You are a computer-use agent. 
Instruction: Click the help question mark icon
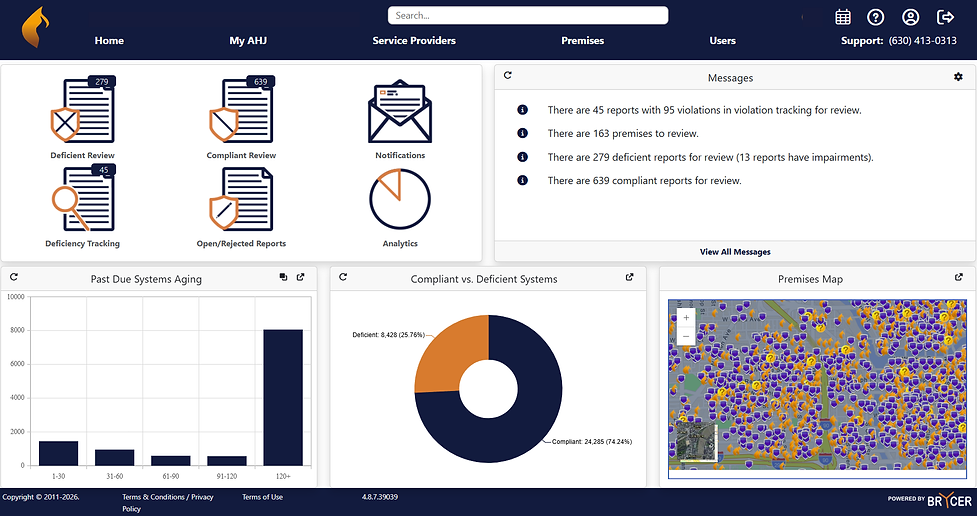click(x=875, y=17)
